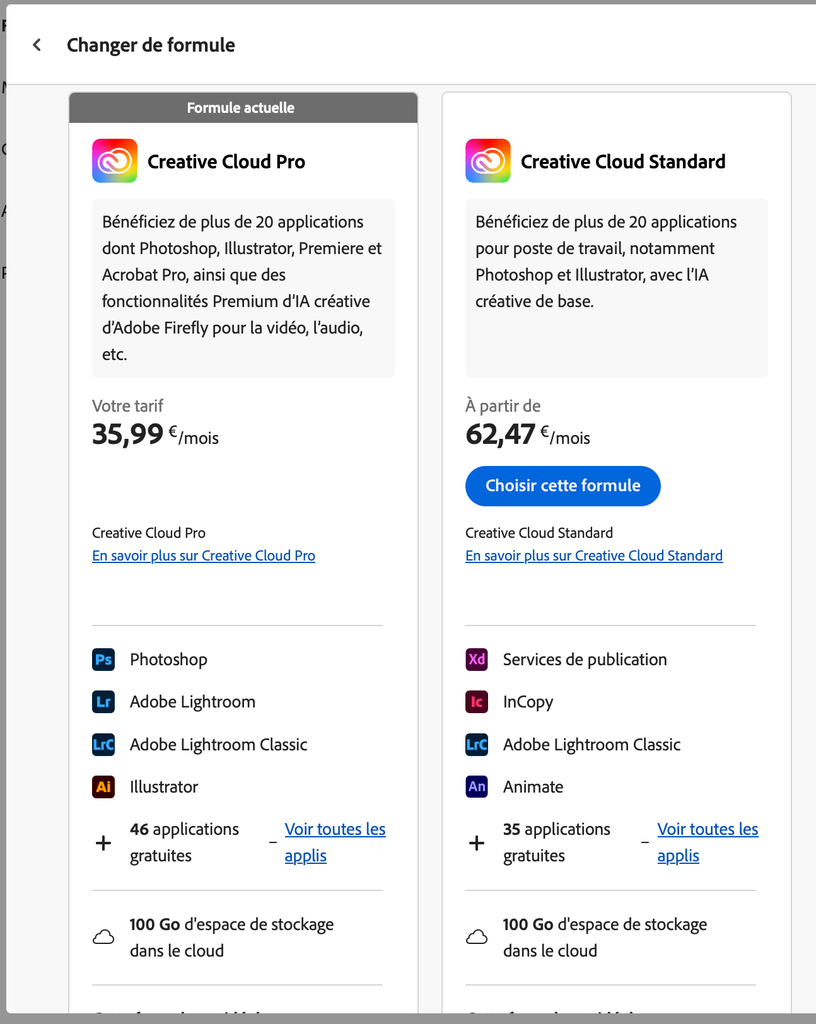Open En savoir plus sur Creative Cloud Standard

pos(594,556)
